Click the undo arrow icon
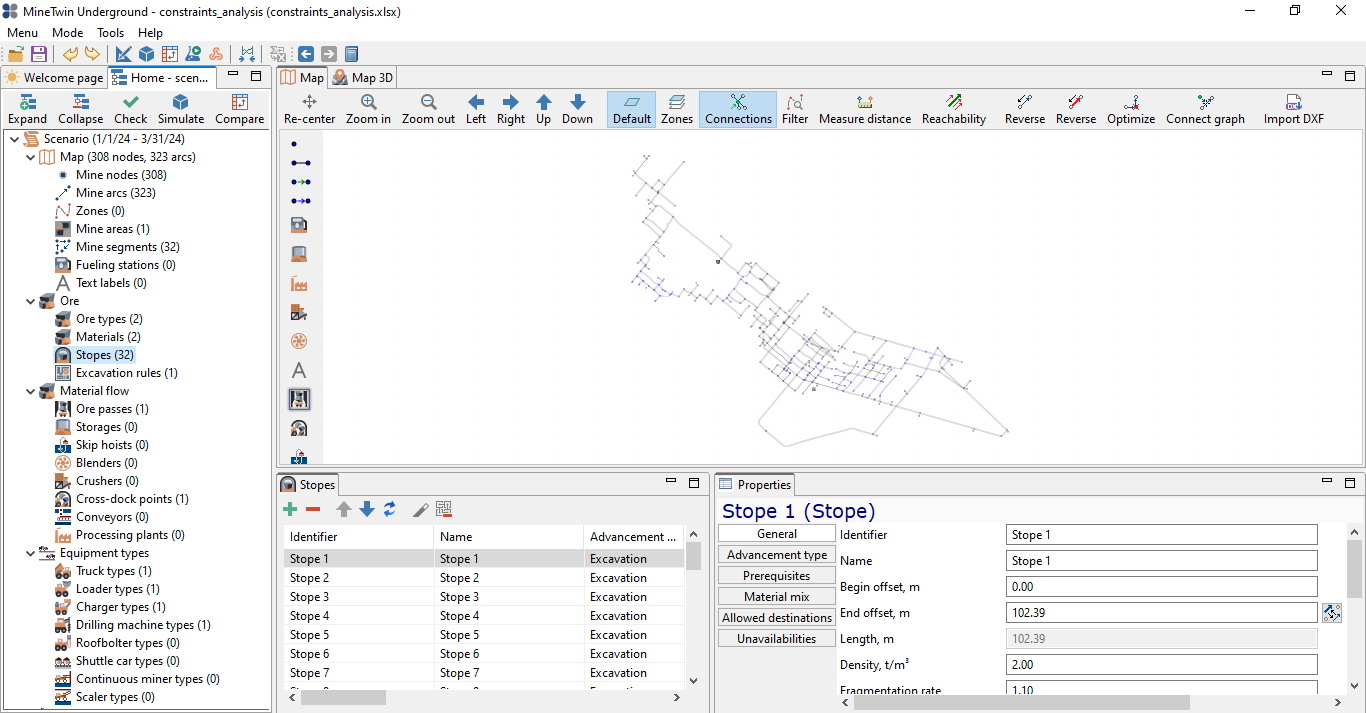The width and height of the screenshot is (1366, 713). coord(70,54)
